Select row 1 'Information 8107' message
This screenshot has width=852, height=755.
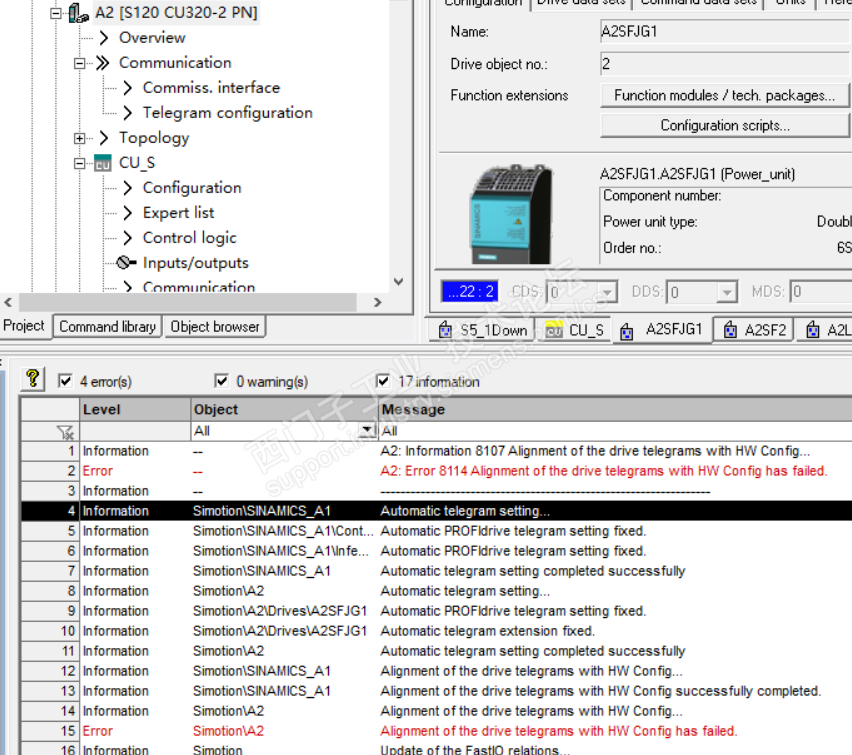(x=595, y=451)
